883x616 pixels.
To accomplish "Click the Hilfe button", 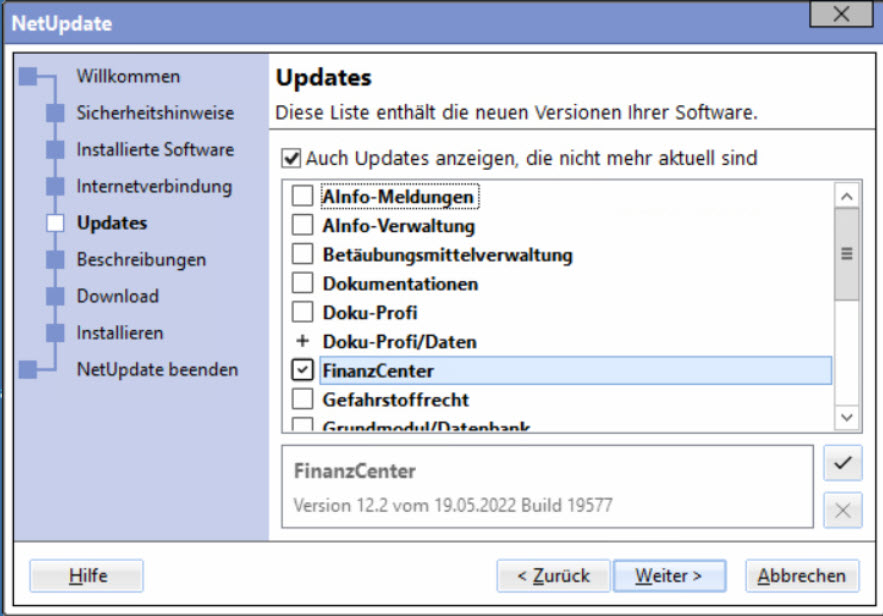I will [x=87, y=576].
